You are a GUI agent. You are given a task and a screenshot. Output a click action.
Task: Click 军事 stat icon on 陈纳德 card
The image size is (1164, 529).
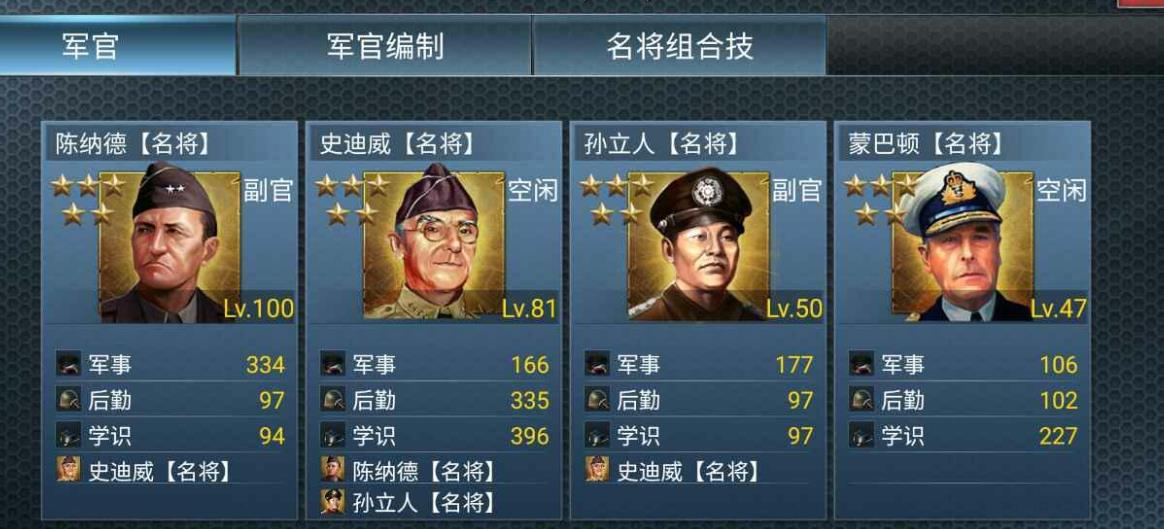pyautogui.click(x=68, y=364)
